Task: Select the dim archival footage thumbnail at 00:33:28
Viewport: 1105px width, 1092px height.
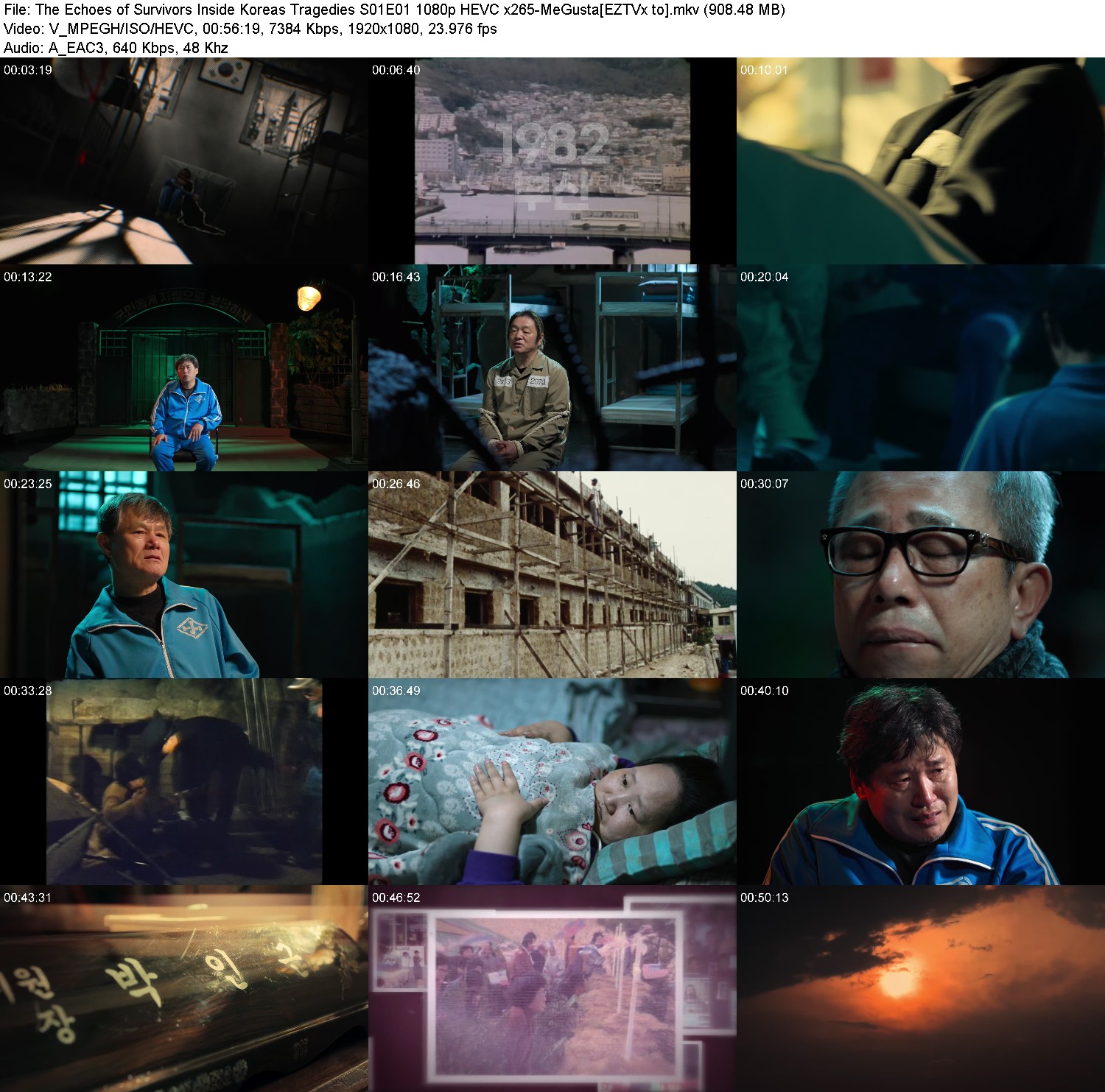Action: point(184,781)
